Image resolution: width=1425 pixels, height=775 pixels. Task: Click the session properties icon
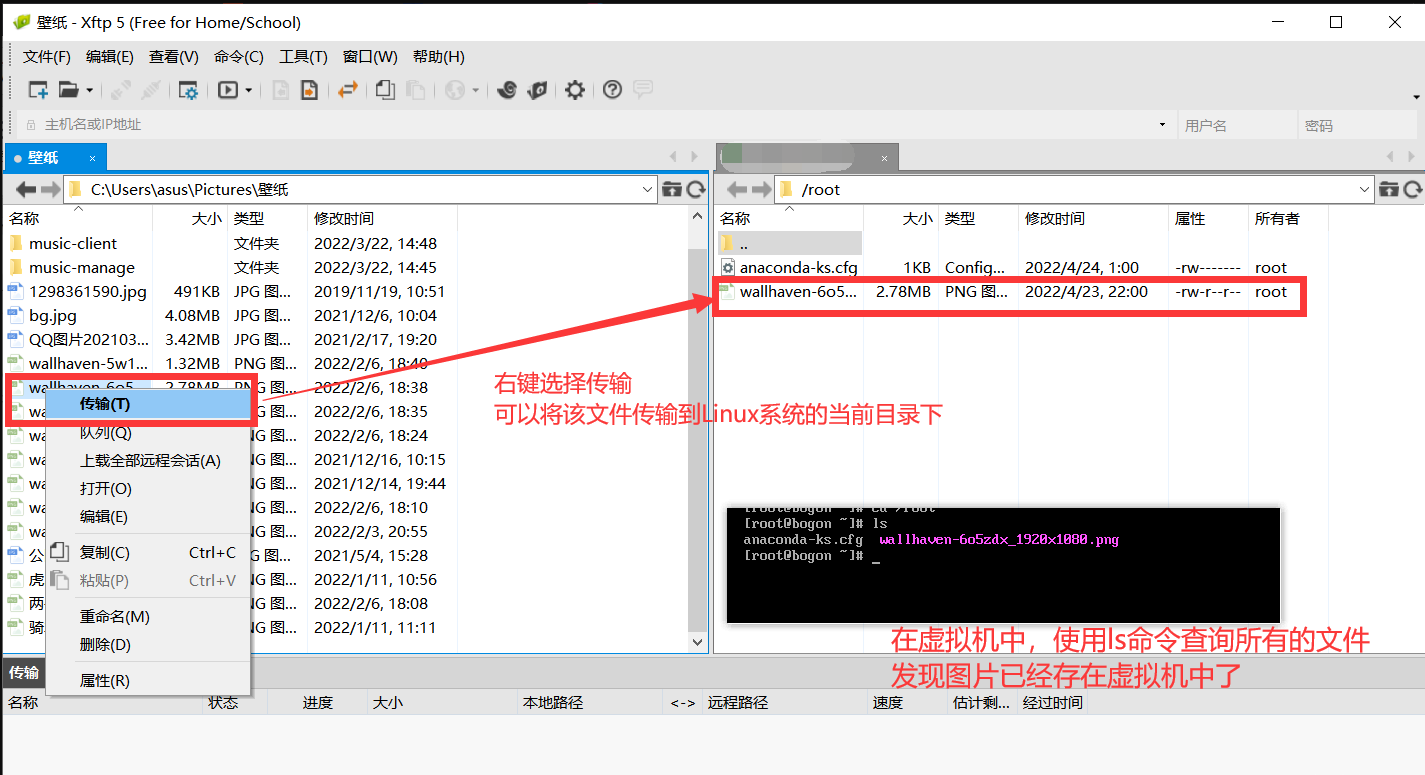point(188,90)
